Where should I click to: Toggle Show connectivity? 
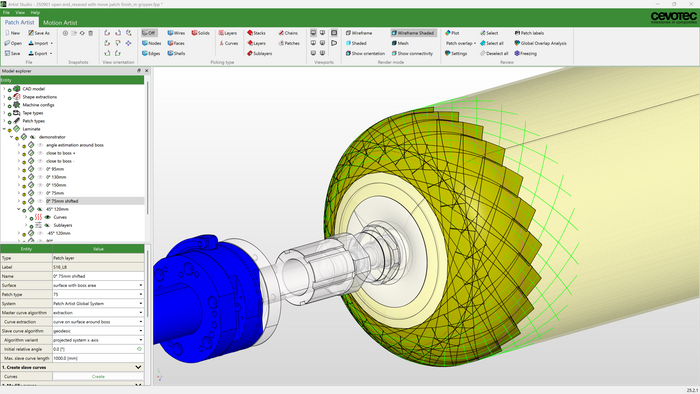coord(412,54)
